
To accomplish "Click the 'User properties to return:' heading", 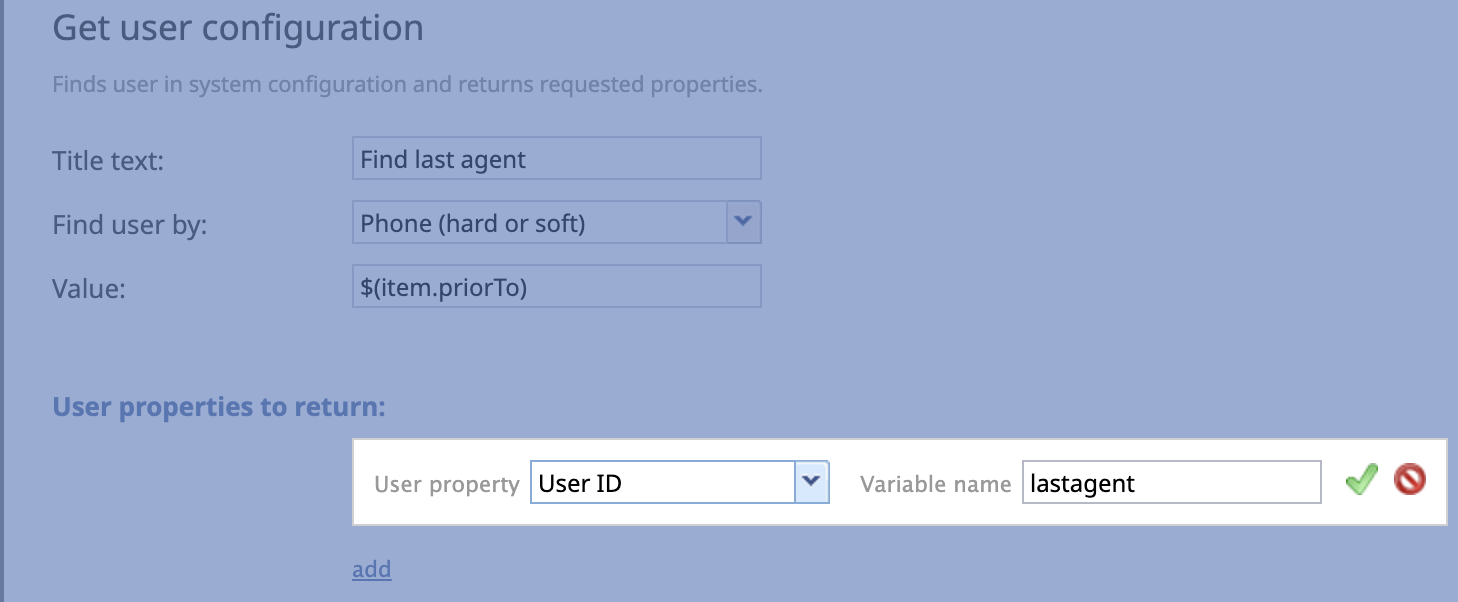I will pos(219,407).
